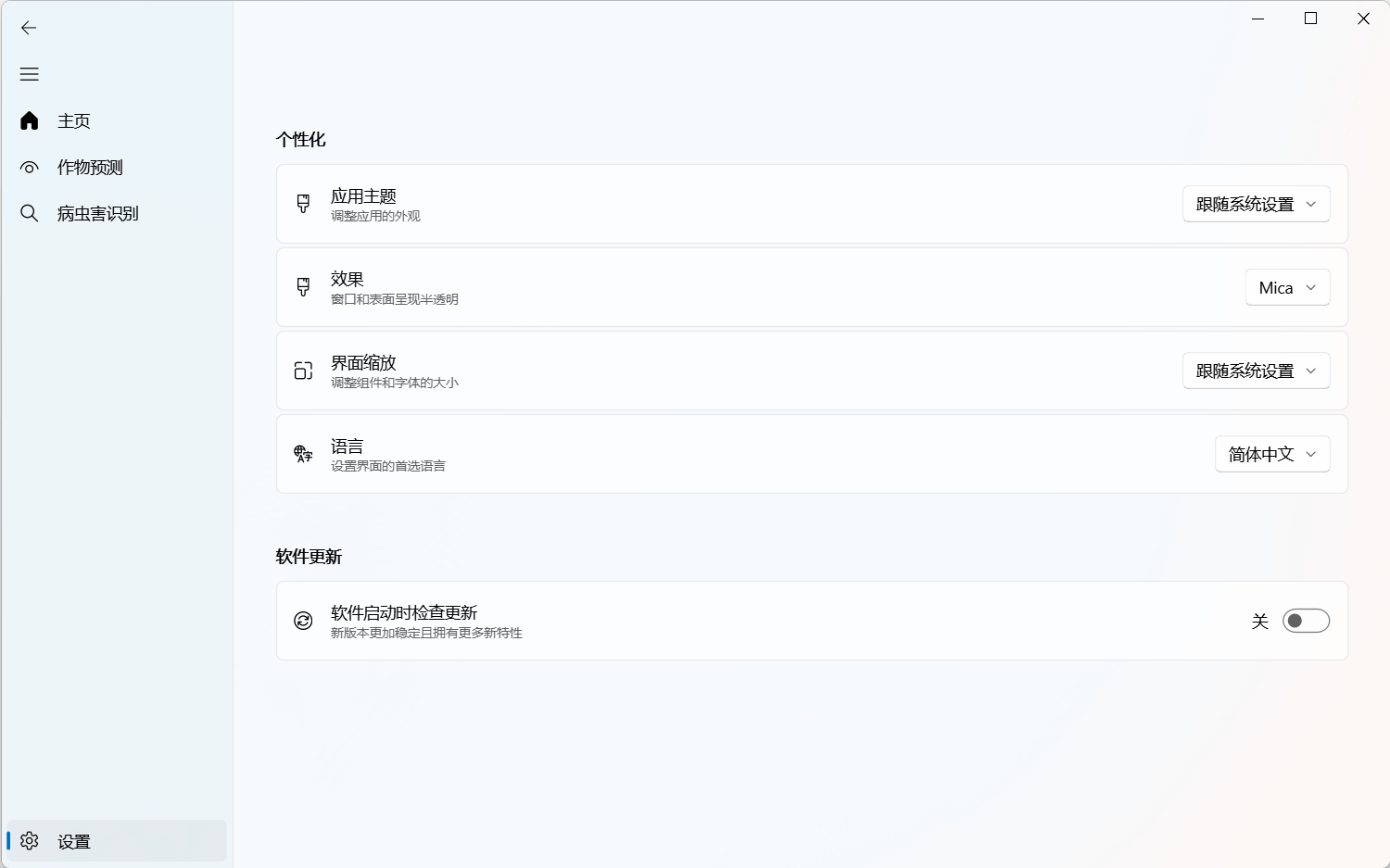Click the eye icon for 作物预测
1390x868 pixels.
29,168
